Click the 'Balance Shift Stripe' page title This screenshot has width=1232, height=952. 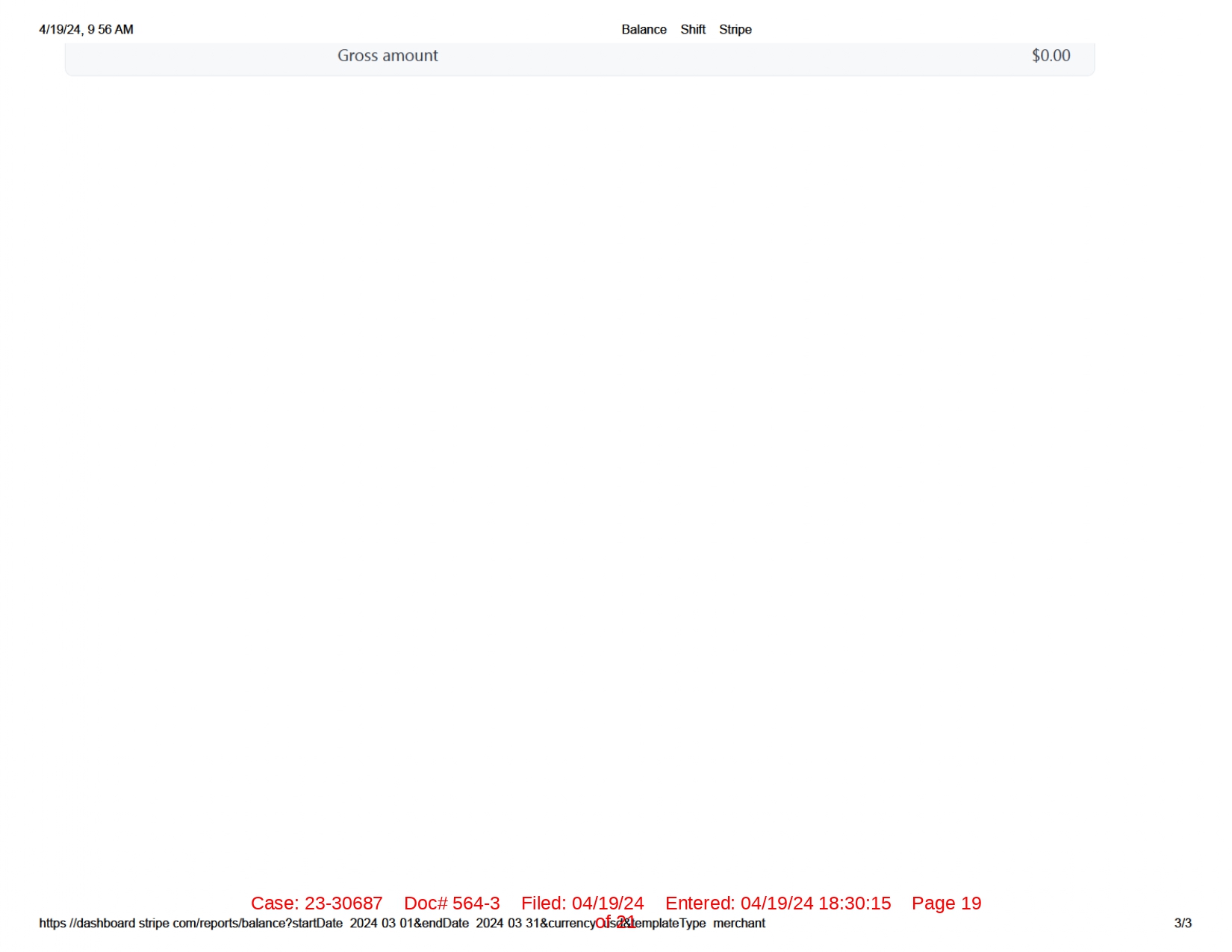point(686,30)
